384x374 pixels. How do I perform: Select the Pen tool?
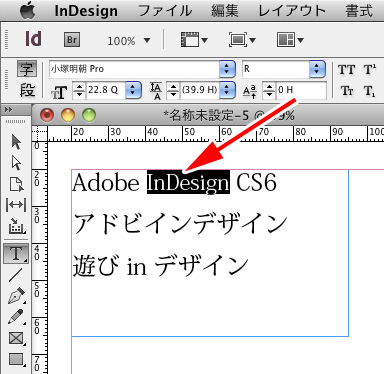[17, 295]
